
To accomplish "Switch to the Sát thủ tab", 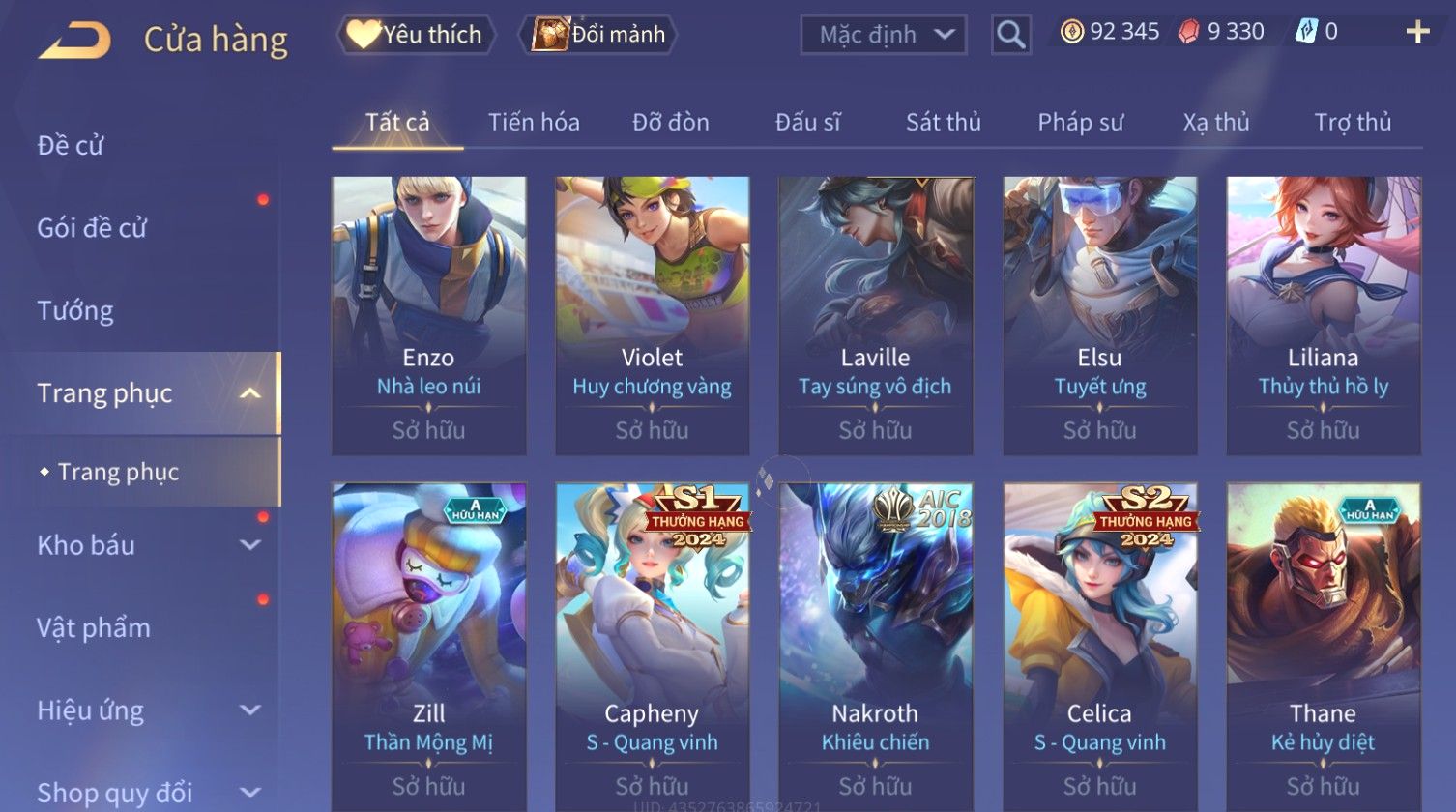I will (943, 122).
